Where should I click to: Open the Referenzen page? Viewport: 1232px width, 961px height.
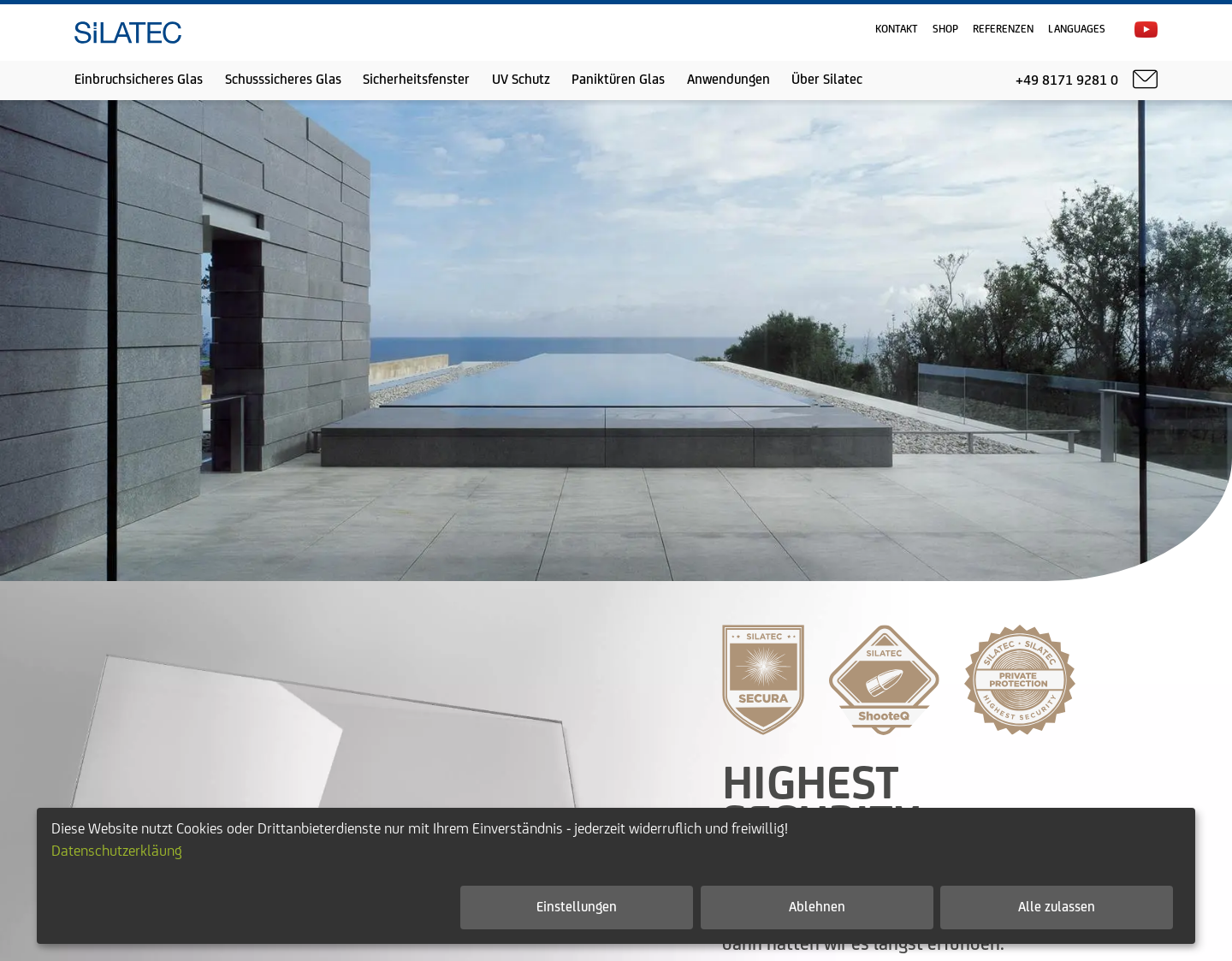click(1003, 29)
